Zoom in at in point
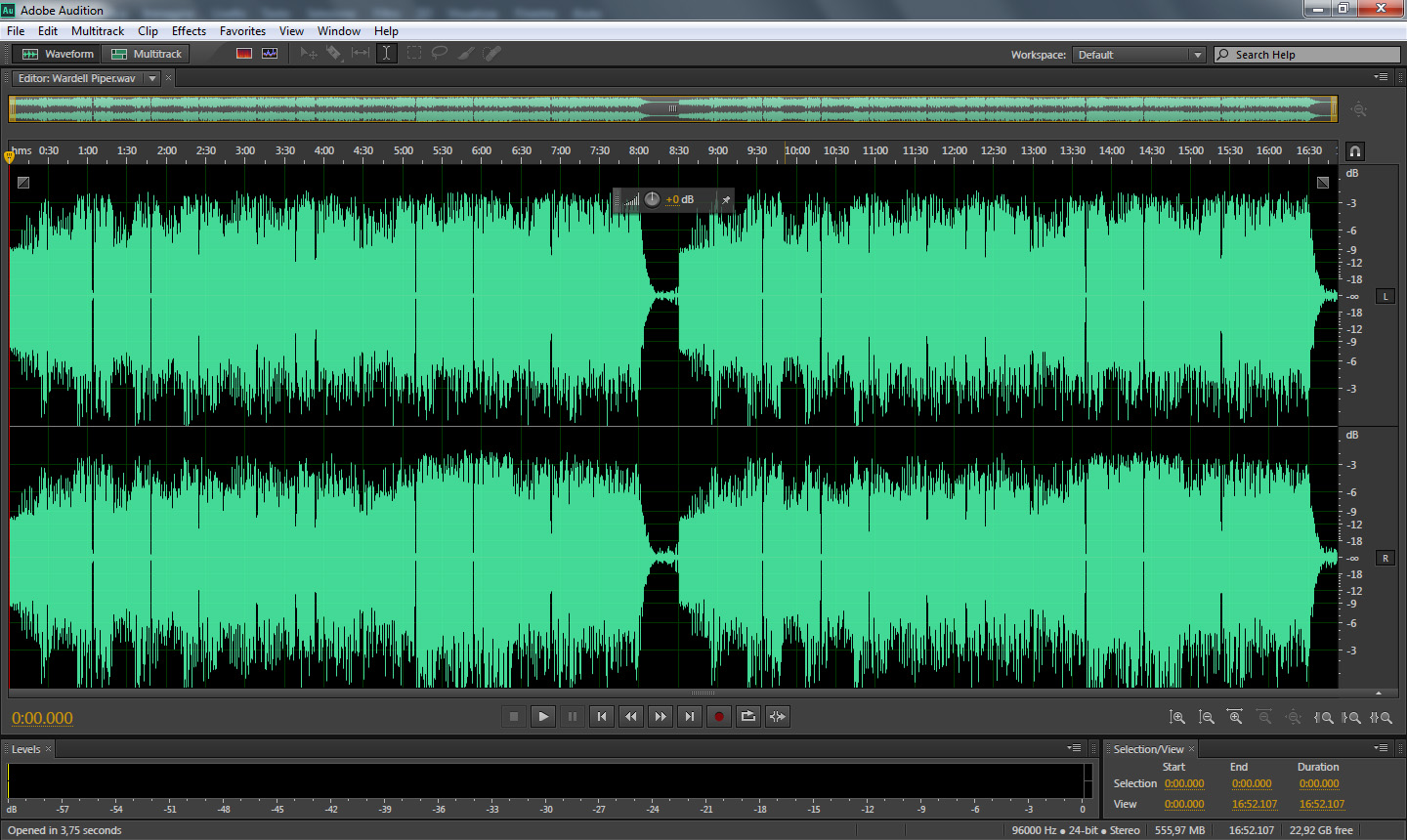The height and width of the screenshot is (840, 1407). click(1324, 717)
